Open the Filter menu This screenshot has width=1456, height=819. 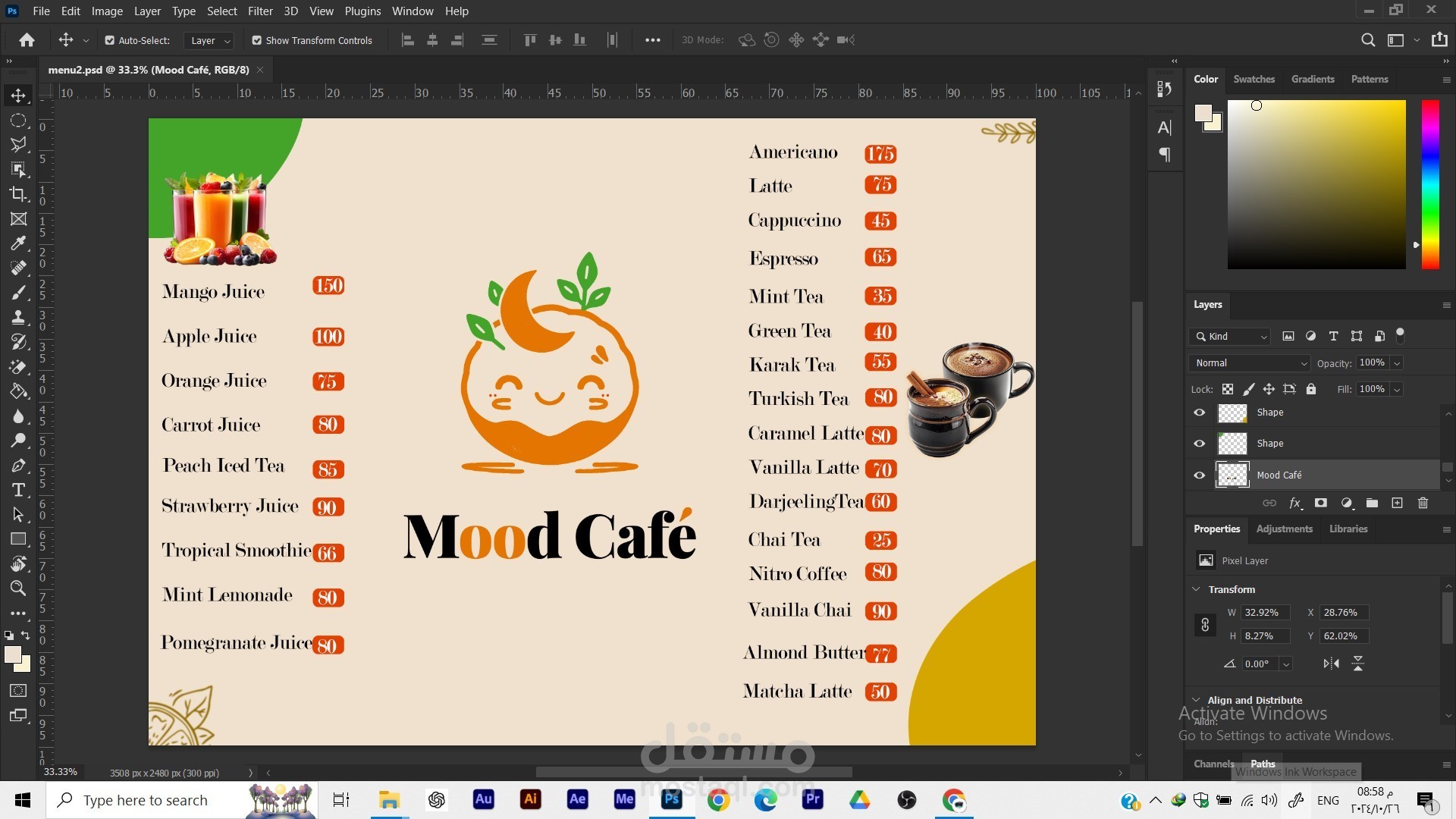click(259, 11)
